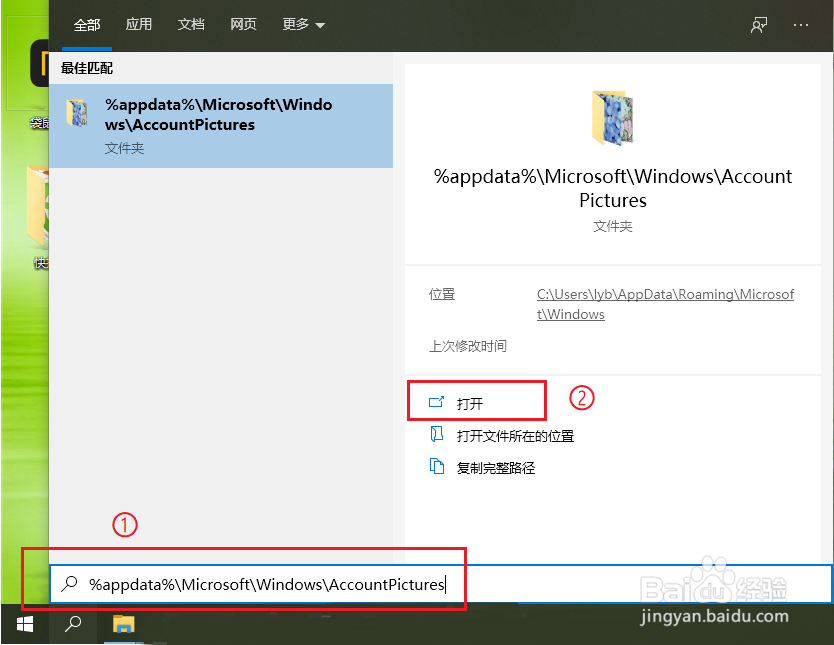Open the feedback icon in the header

(759, 24)
